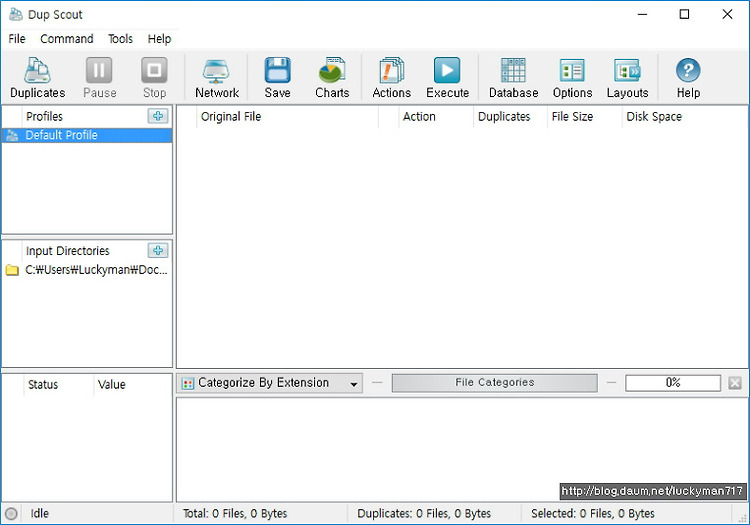Click Duplicates: 0 Files, 0 Bytes status
Screen dimensions: 750x525
[424, 514]
